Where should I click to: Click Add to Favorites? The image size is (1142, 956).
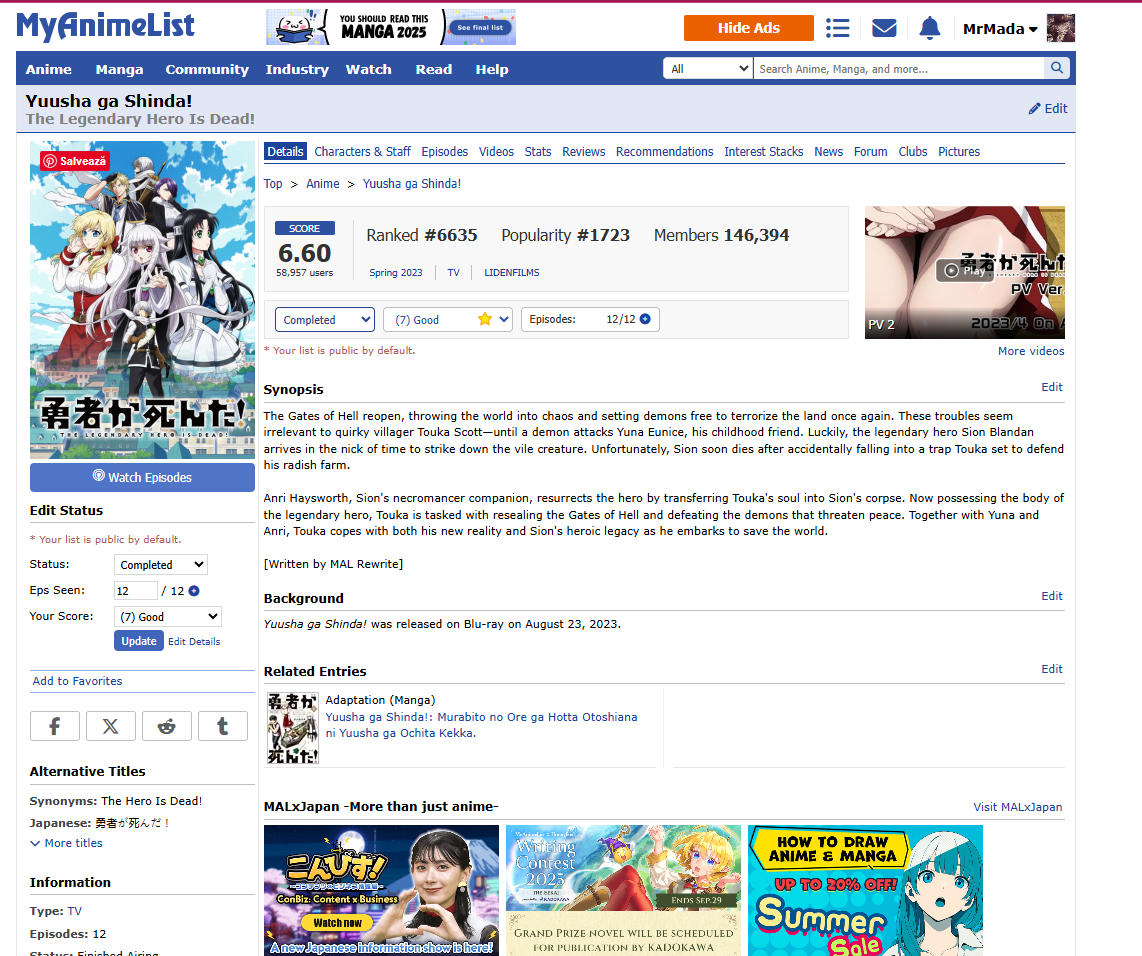77,681
